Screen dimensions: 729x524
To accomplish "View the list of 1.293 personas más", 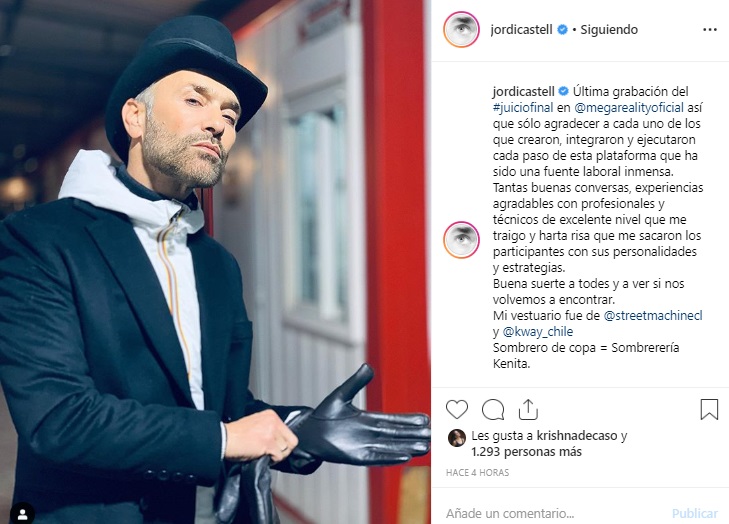I will pos(526,451).
